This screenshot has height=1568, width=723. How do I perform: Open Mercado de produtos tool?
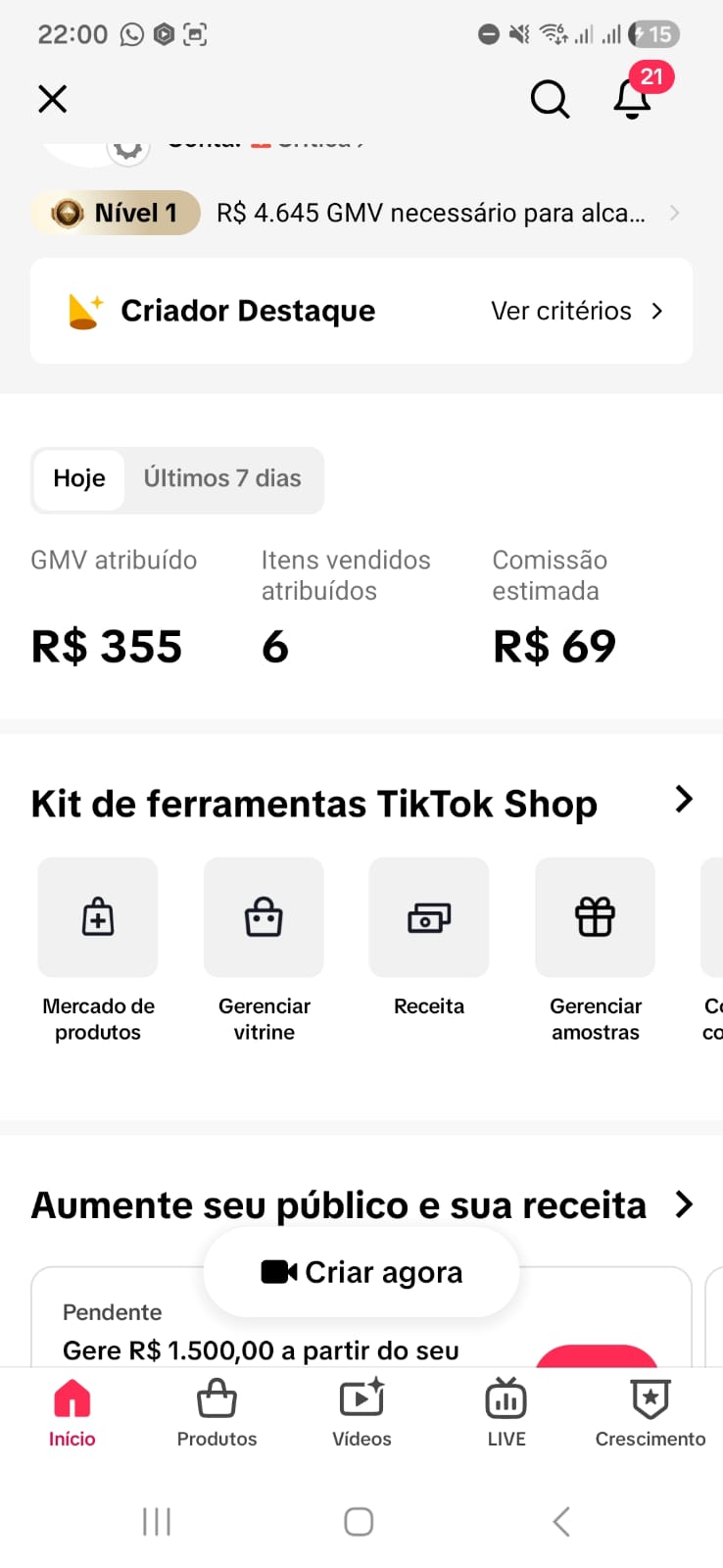point(98,951)
